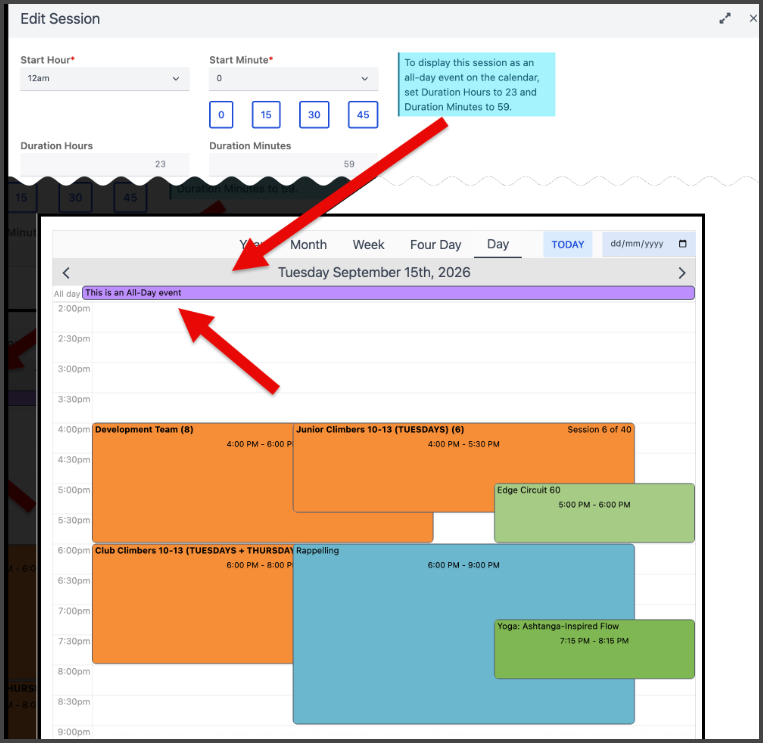Expand the Edit Session dialog to fullscreen

coord(725,18)
